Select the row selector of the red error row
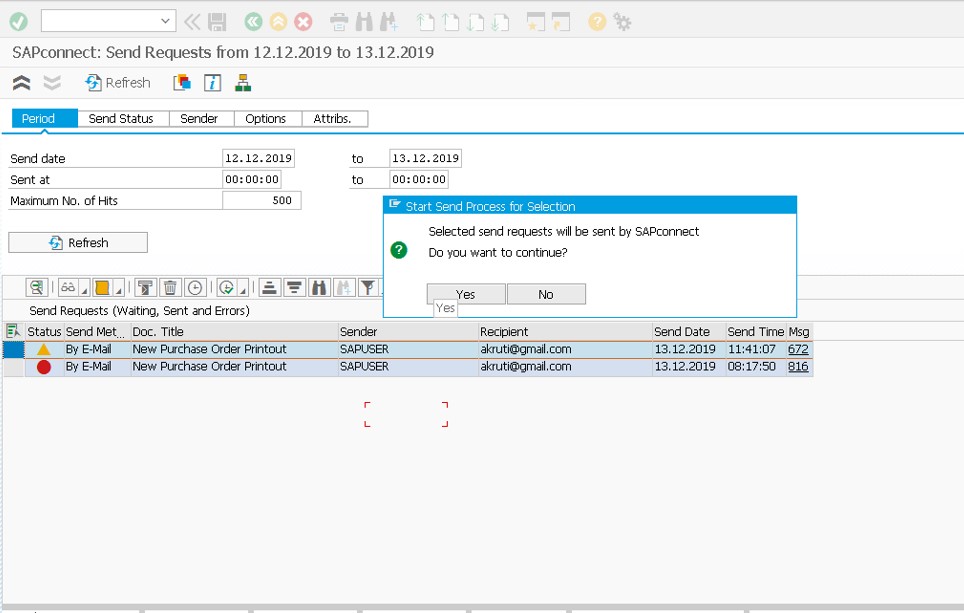The height and width of the screenshot is (613, 964). click(x=14, y=367)
